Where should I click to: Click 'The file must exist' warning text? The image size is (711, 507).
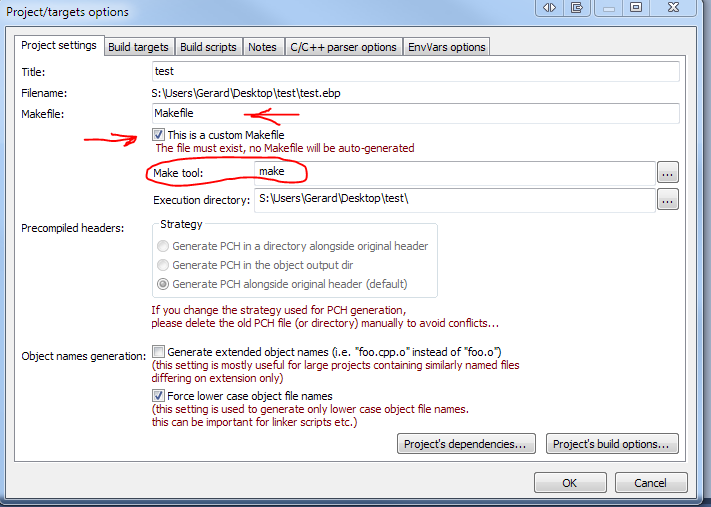coord(285,148)
